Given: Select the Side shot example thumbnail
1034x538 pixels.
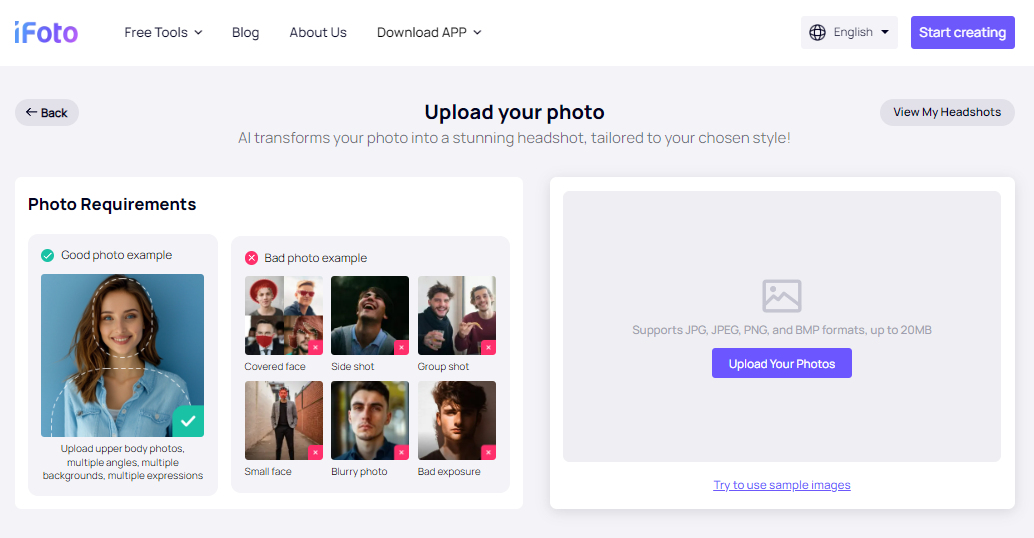Looking at the screenshot, I should [x=369, y=315].
